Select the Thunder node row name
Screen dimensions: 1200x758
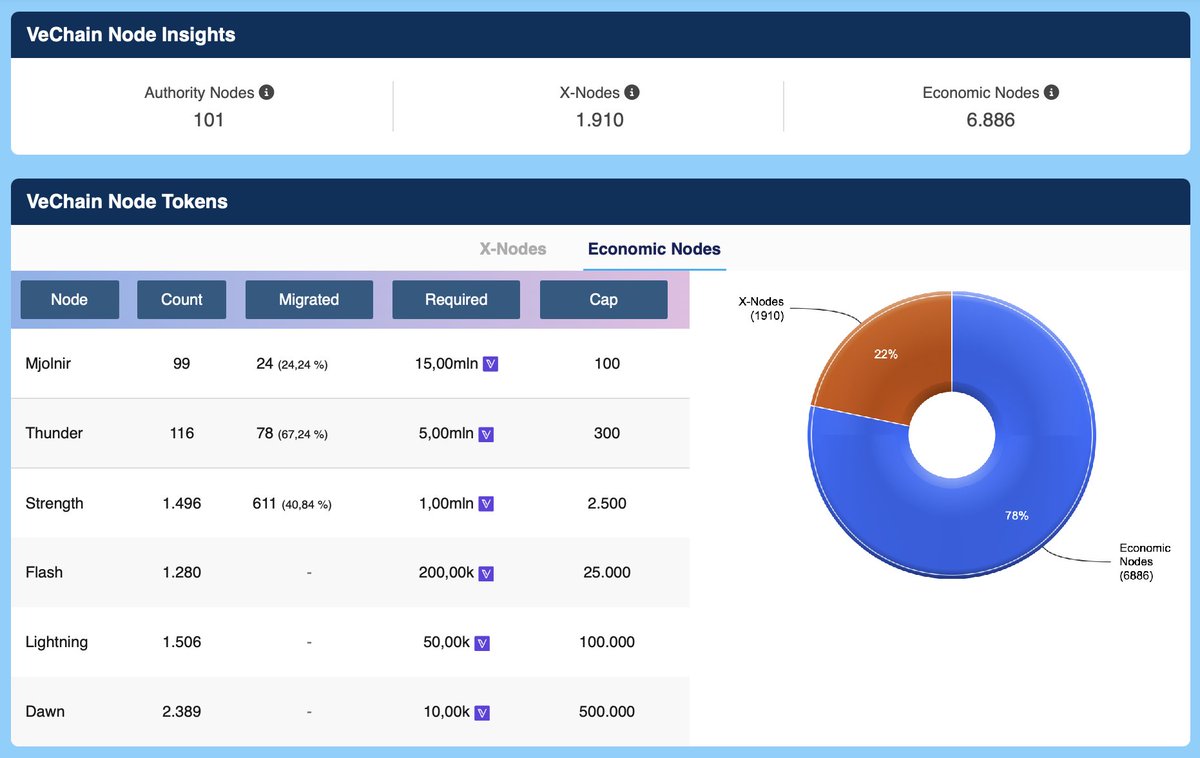[54, 433]
